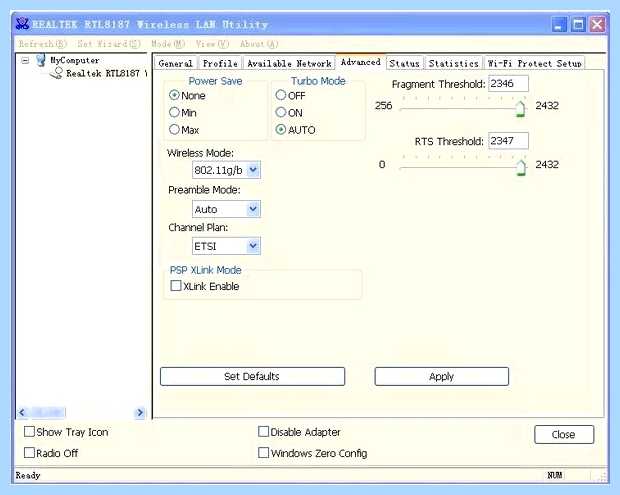Select MyComputer in the tree
The height and width of the screenshot is (495, 620).
tap(74, 60)
